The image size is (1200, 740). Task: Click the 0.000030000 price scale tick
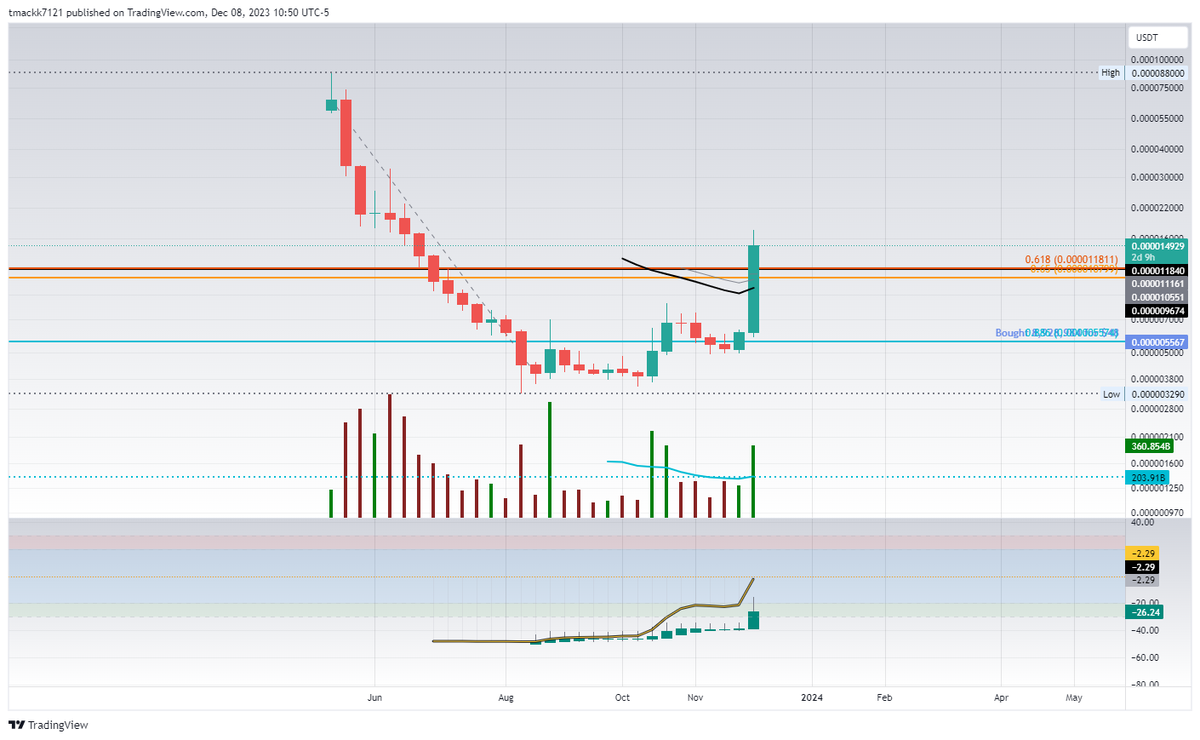1157,177
